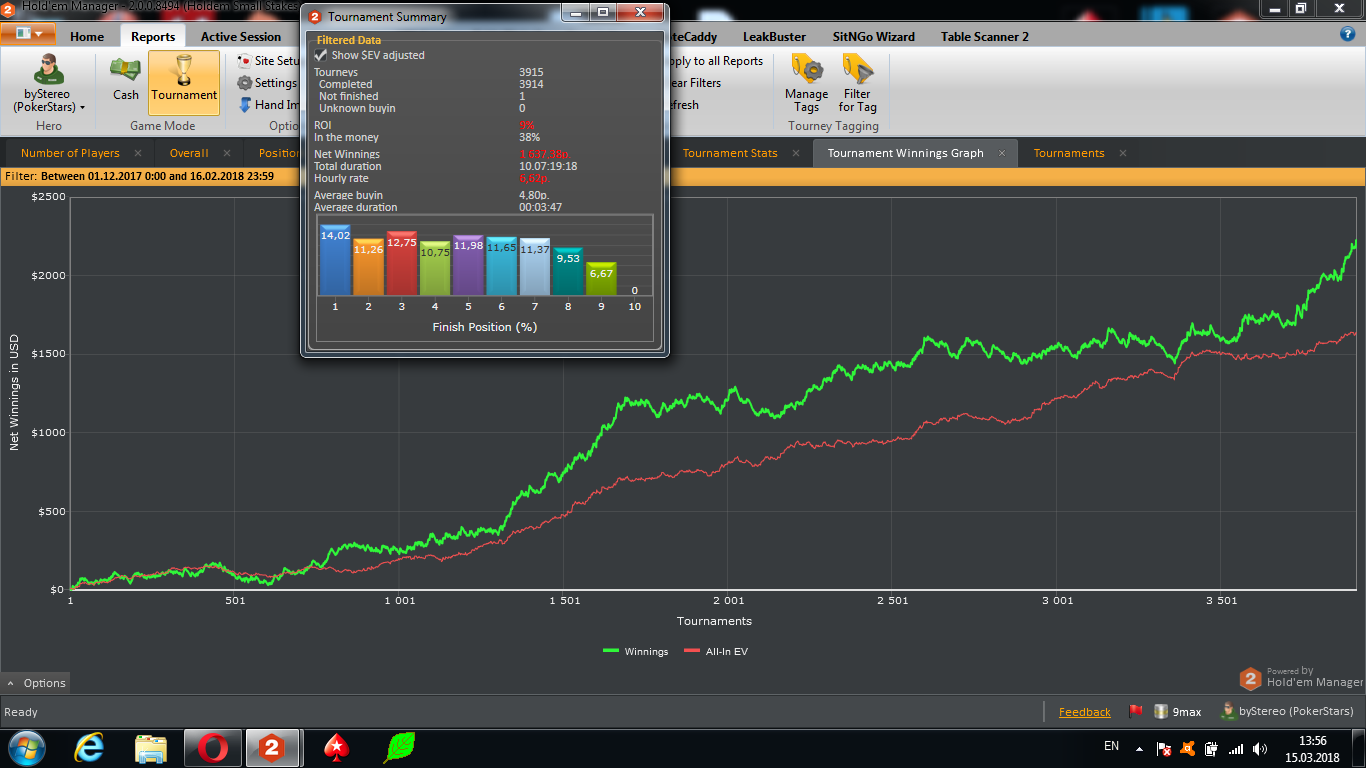Open the blue help question-mark icon
Screen dimensions: 1366x768
point(1347,33)
